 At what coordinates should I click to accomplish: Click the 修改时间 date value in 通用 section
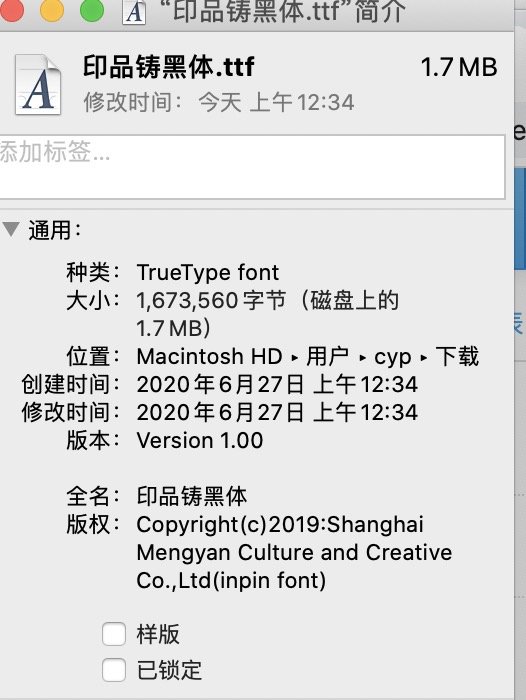point(277,412)
